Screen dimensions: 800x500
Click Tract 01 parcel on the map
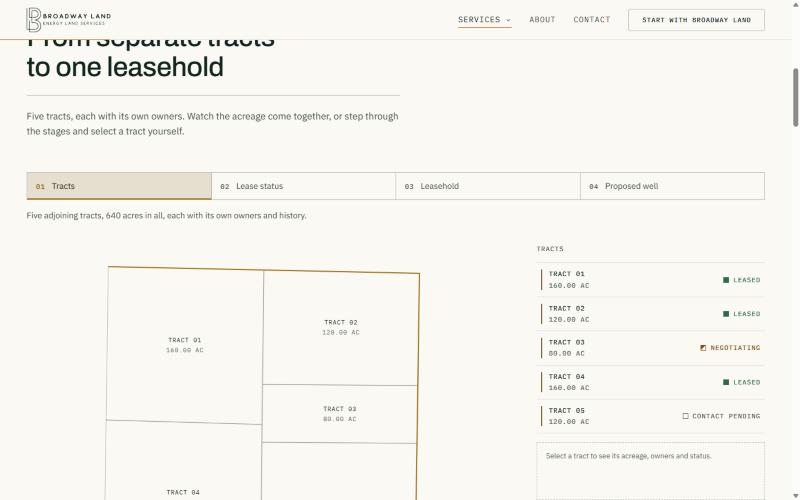click(185, 345)
